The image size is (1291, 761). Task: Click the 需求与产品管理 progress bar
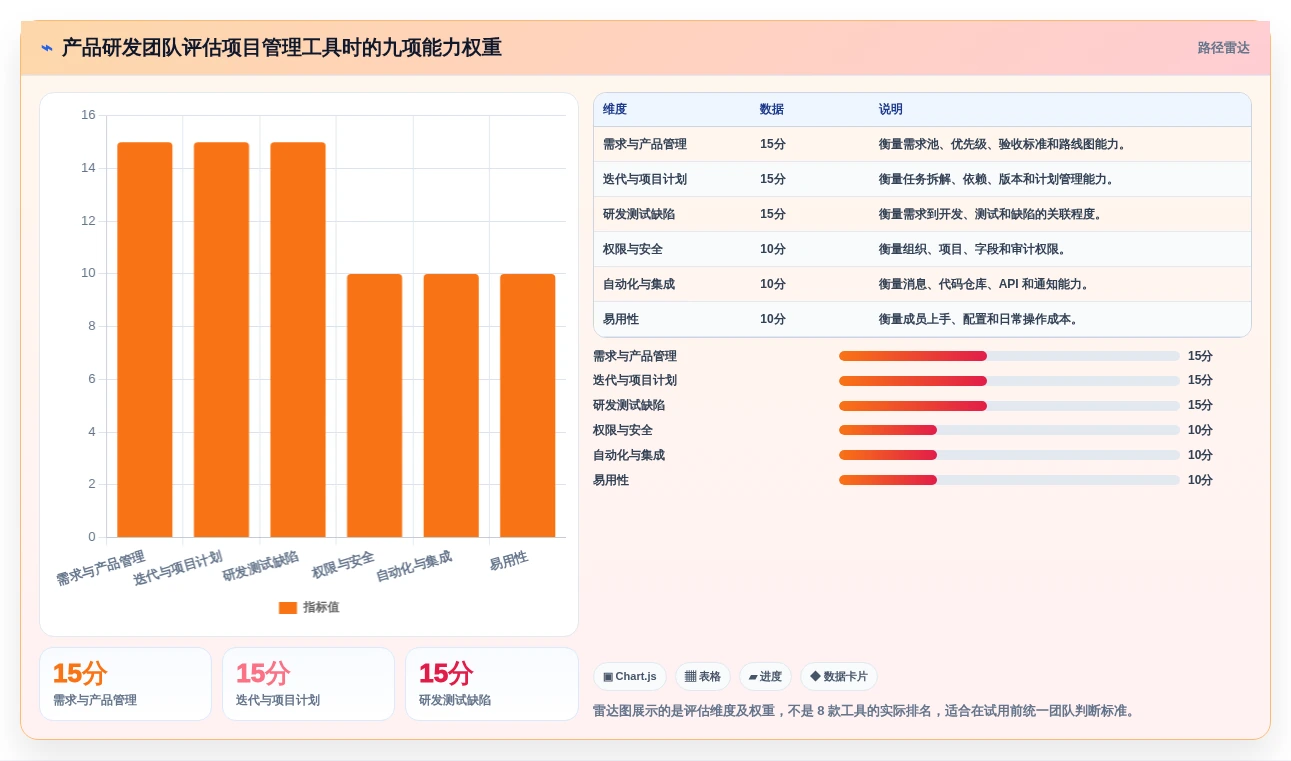click(x=1009, y=356)
